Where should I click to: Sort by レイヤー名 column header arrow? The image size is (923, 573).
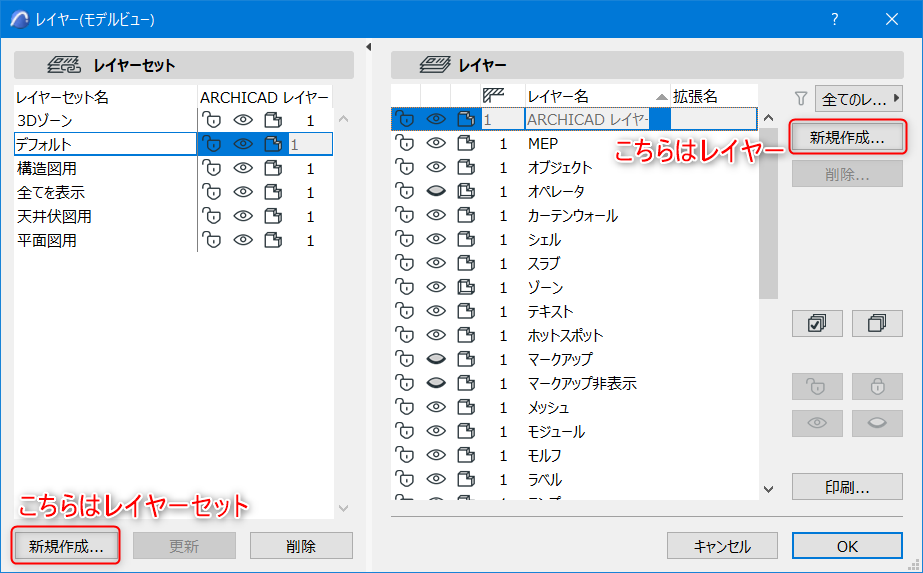pyautogui.click(x=662, y=97)
